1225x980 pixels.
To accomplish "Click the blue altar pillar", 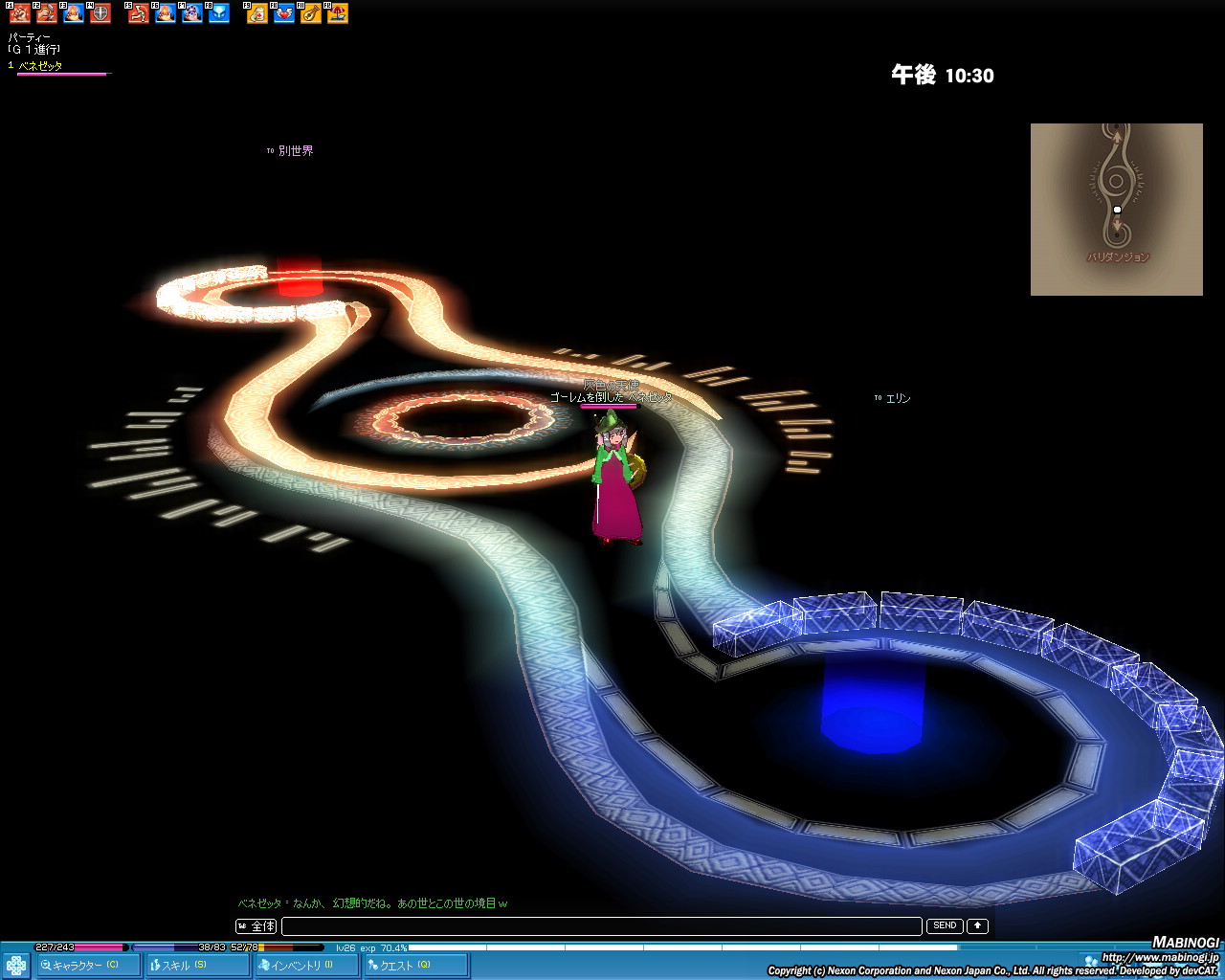I will pyautogui.click(x=873, y=705).
